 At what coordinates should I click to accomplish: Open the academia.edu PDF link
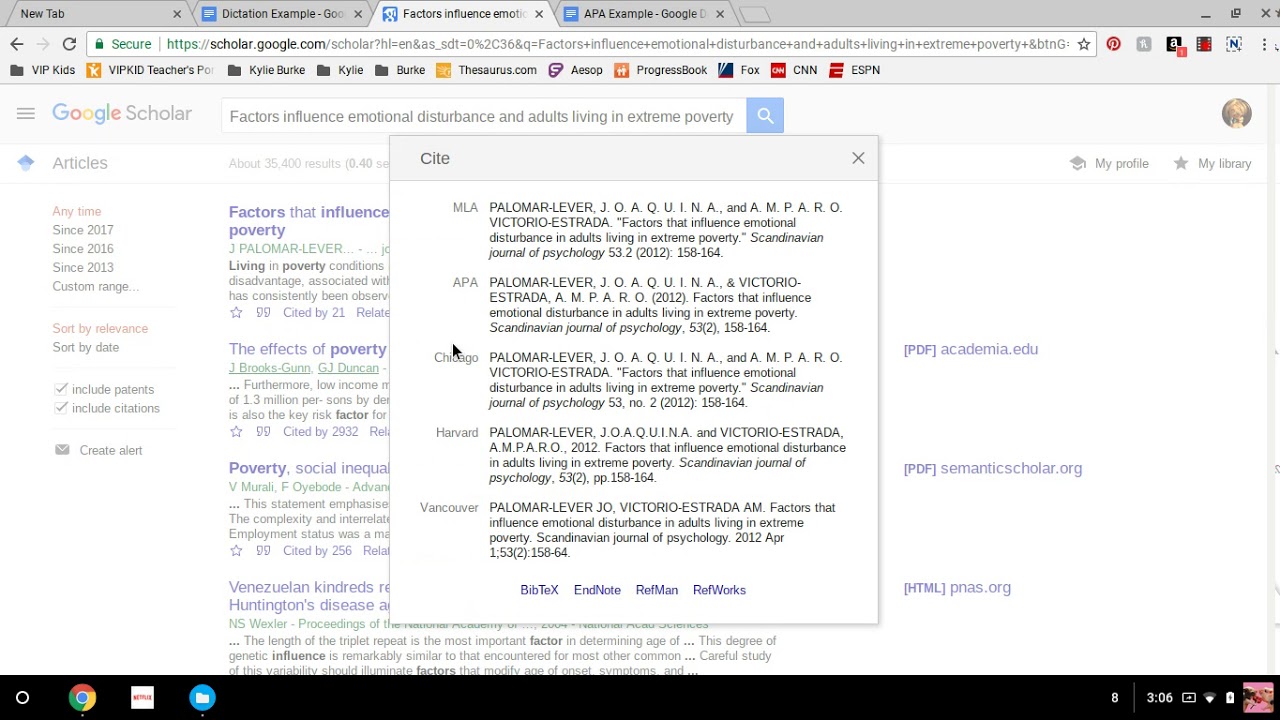tap(971, 349)
